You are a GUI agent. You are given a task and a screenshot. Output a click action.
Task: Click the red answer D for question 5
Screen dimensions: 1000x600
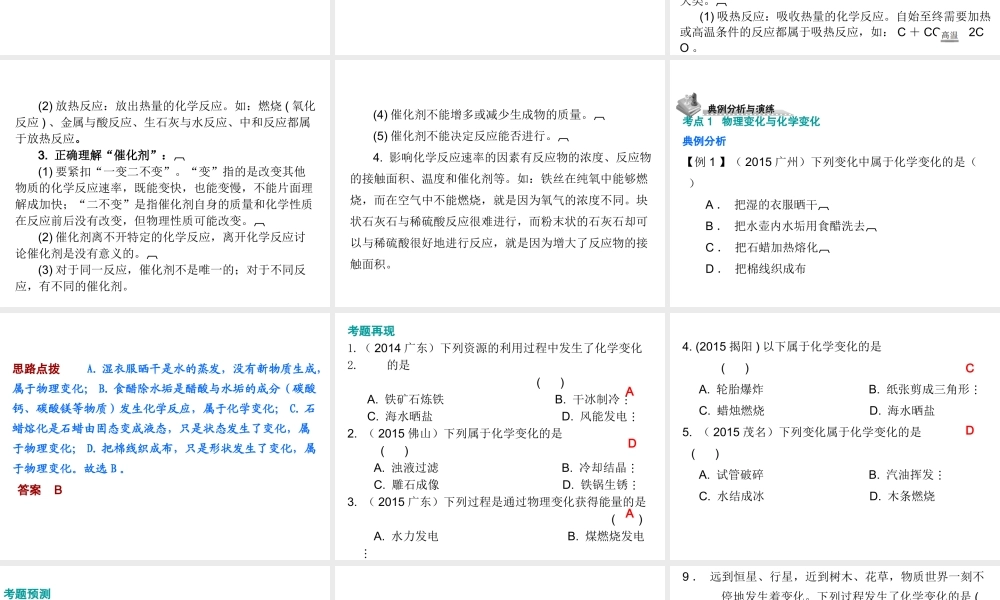(x=969, y=430)
